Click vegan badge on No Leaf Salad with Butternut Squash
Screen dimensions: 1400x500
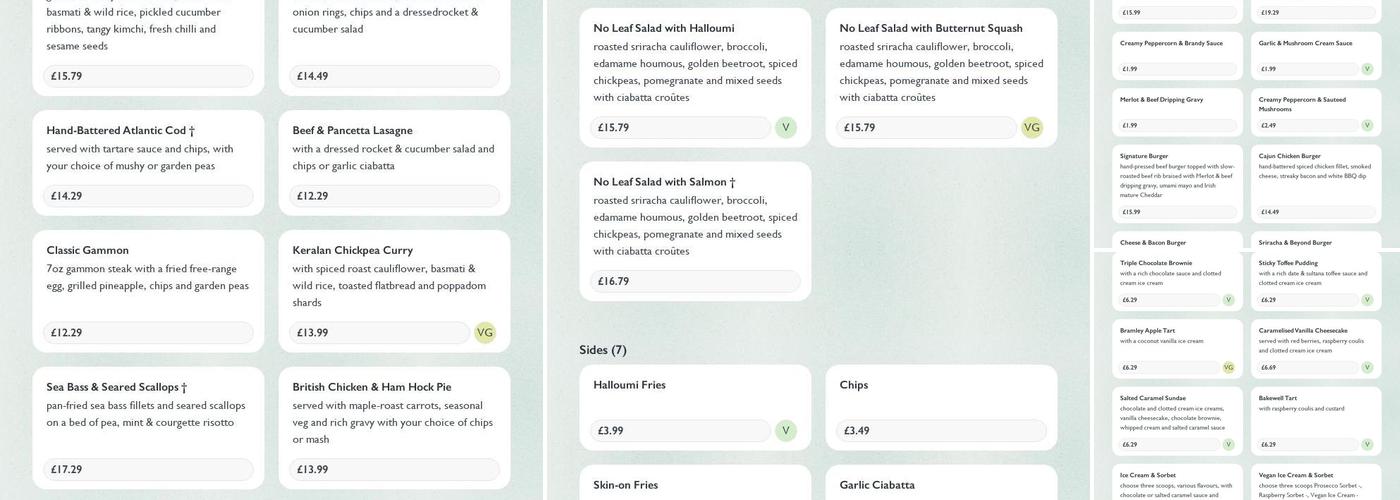[x=1032, y=128]
